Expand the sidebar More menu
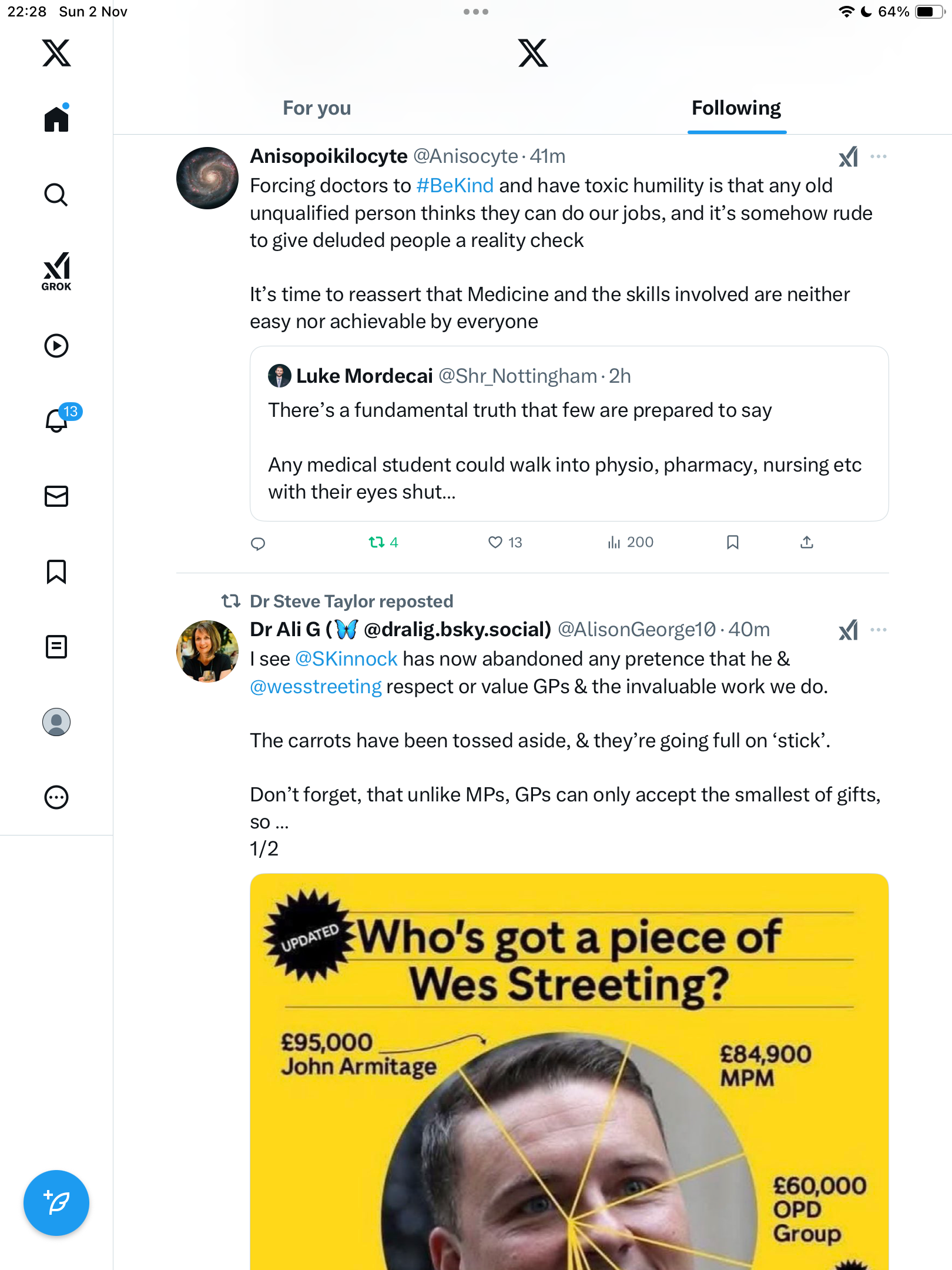The image size is (952, 1270). click(56, 797)
